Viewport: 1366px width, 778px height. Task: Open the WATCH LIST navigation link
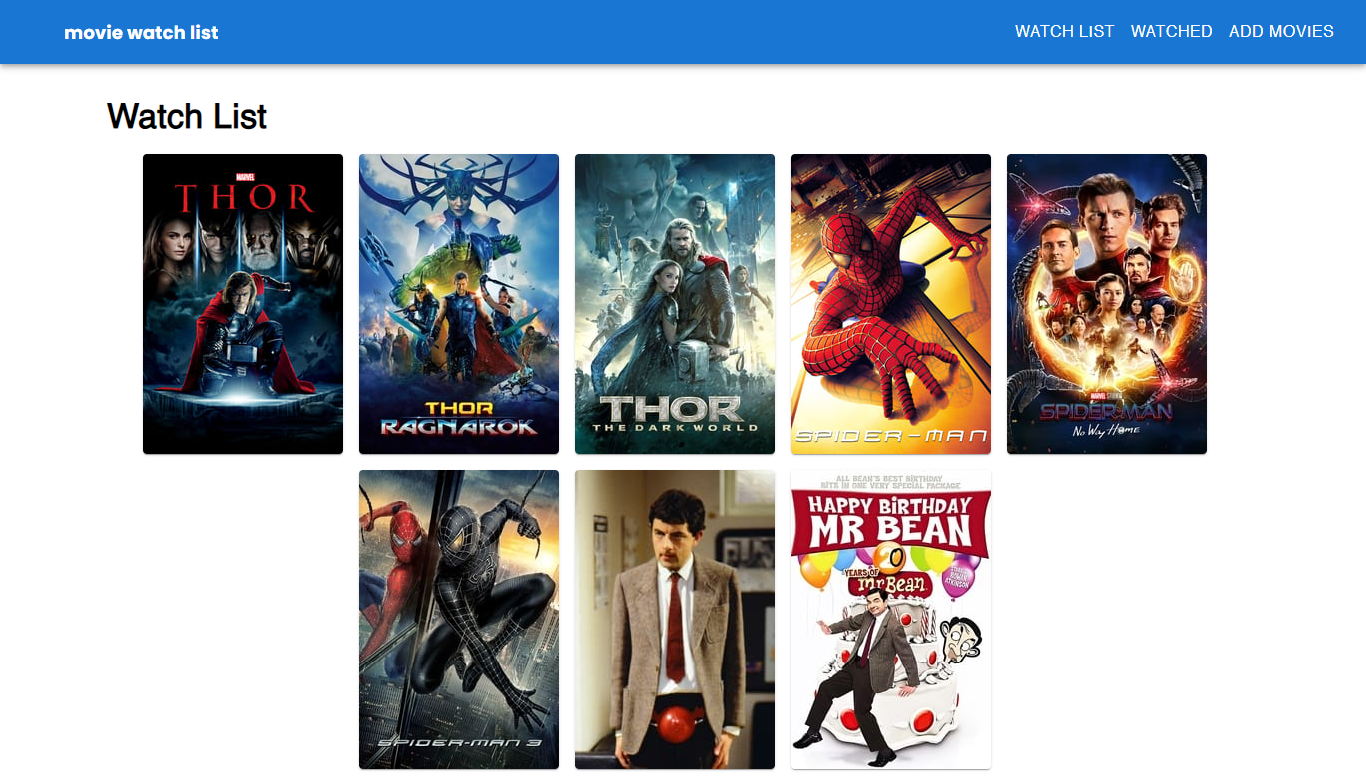click(1064, 31)
